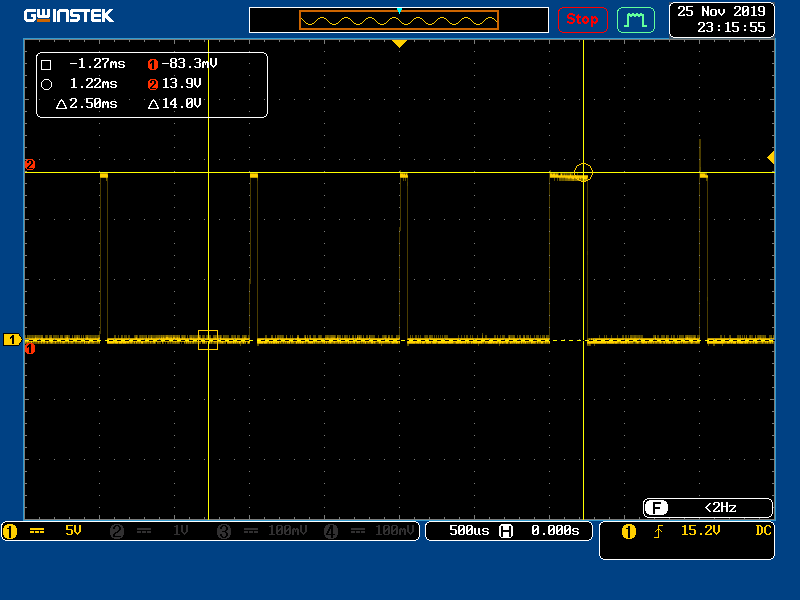
Task: Open the frequency counter <2Hz readout
Action: coord(707,508)
